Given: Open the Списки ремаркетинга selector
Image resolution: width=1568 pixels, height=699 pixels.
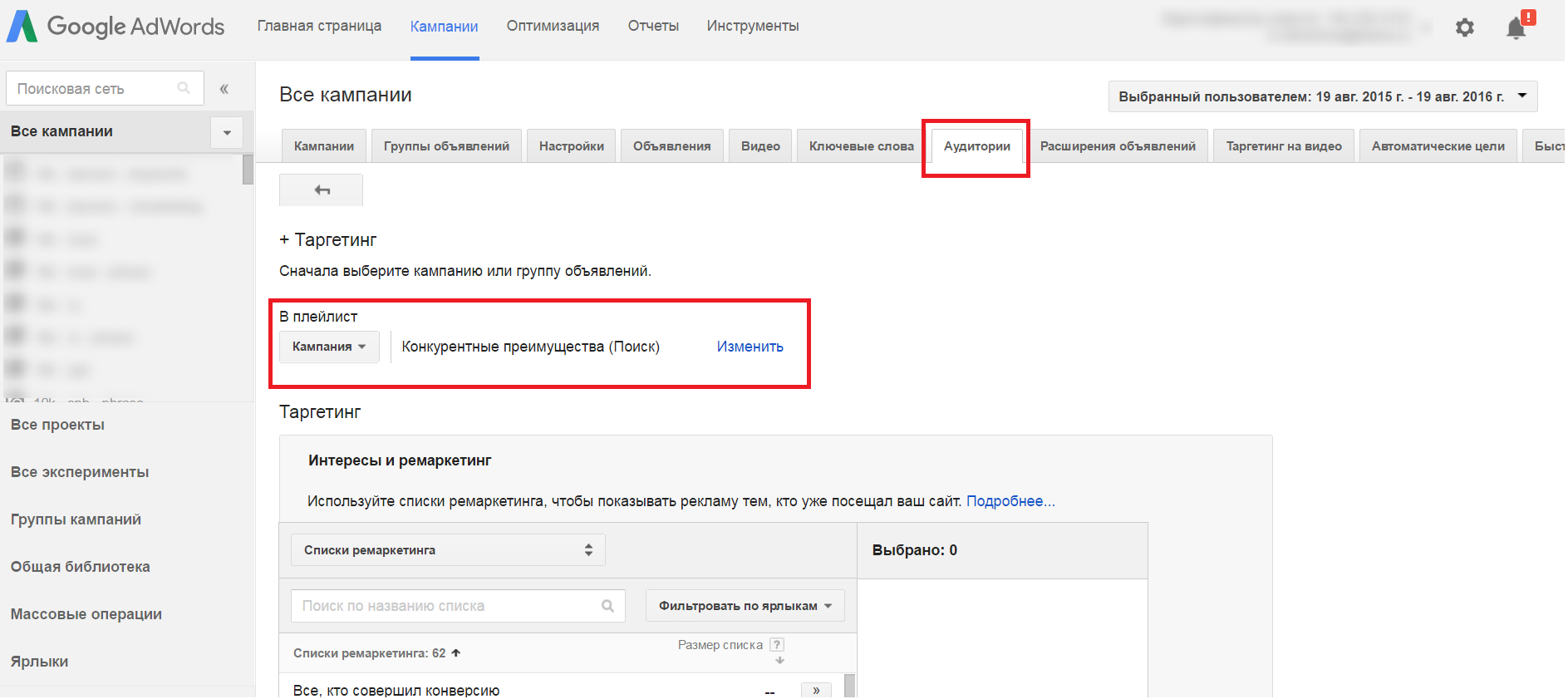Looking at the screenshot, I should pyautogui.click(x=448, y=550).
